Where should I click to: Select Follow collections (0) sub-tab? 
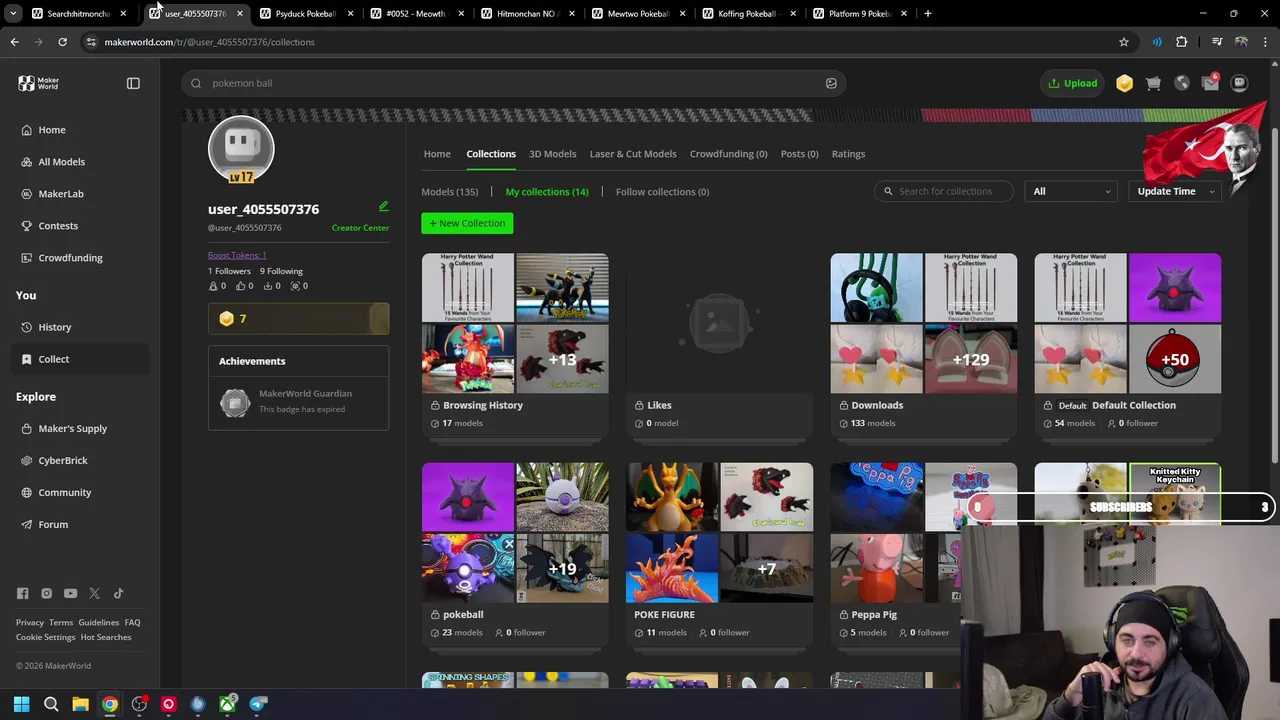coord(662,192)
